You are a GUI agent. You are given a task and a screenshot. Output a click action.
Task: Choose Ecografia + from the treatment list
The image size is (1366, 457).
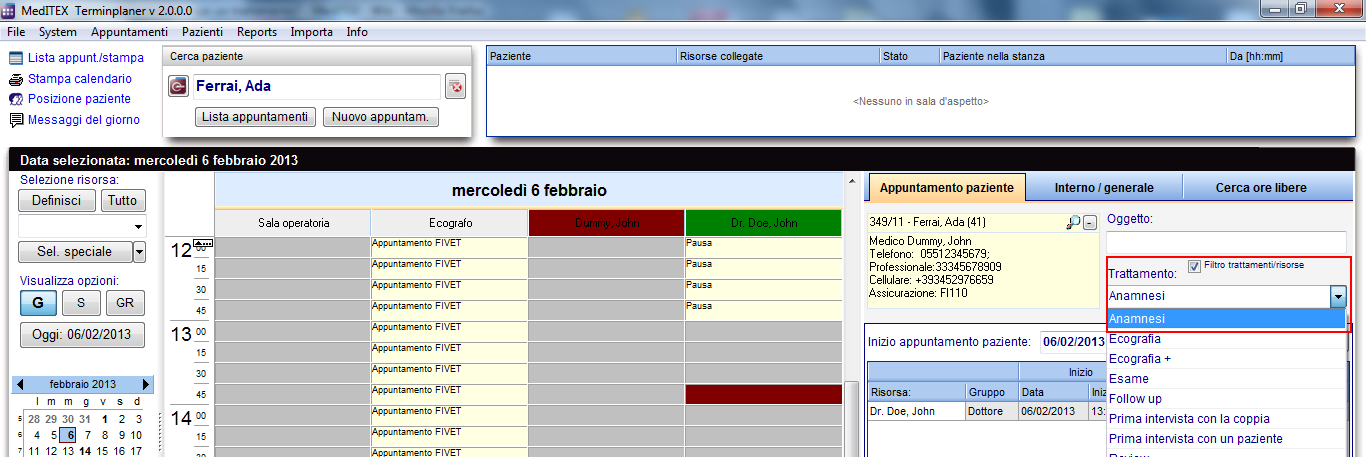point(1226,359)
